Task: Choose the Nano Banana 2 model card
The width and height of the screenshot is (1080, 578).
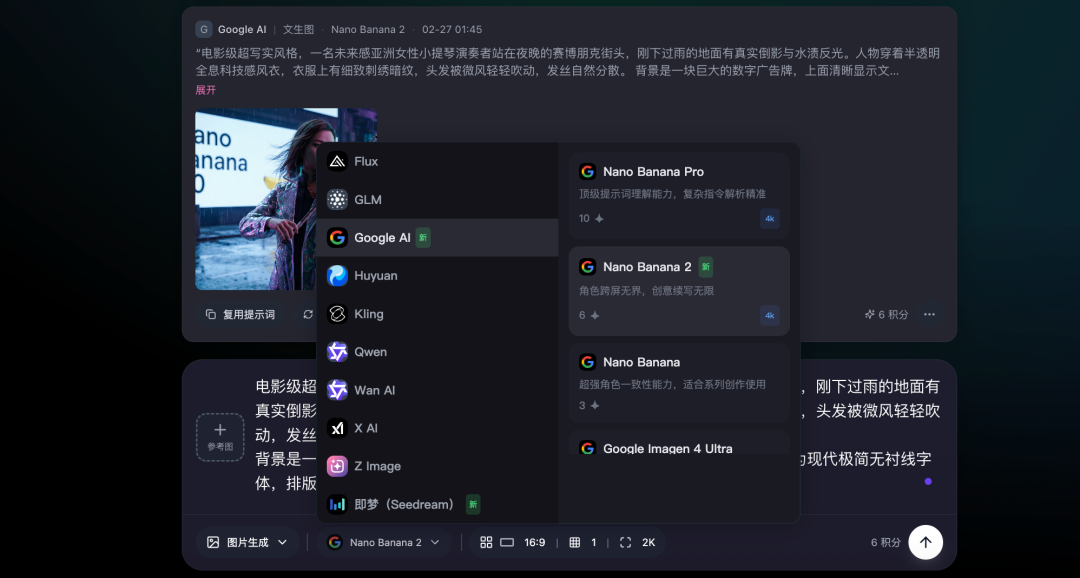Action: pyautogui.click(x=678, y=291)
